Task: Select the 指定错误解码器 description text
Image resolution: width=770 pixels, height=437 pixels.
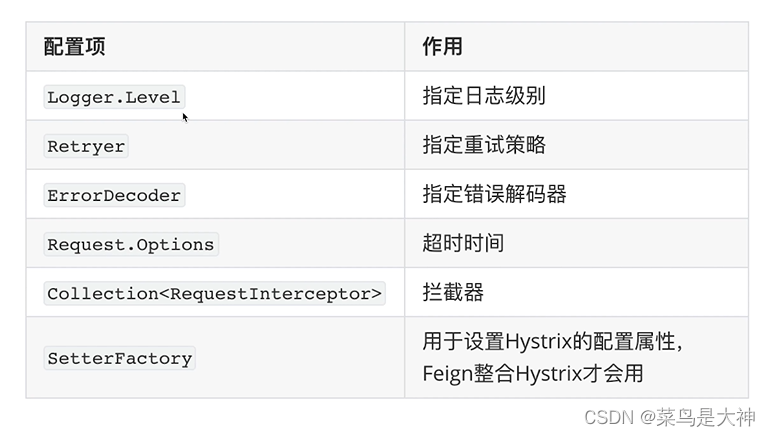Action: tap(494, 195)
